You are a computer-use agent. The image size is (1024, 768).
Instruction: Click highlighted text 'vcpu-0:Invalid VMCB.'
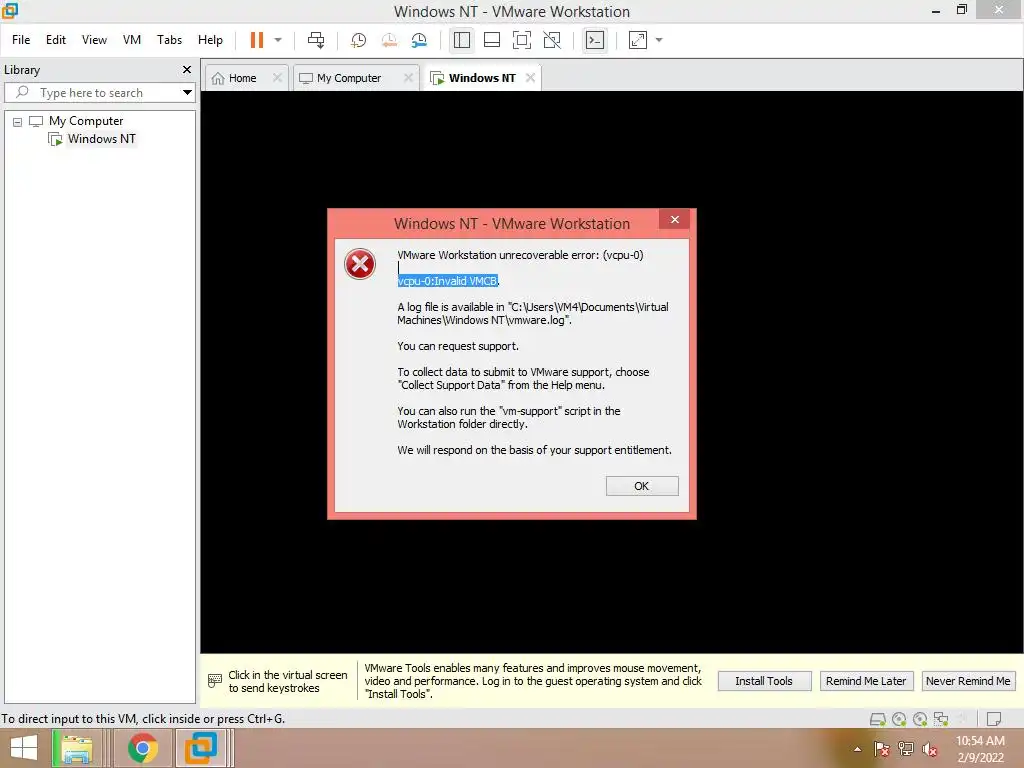[x=448, y=281]
